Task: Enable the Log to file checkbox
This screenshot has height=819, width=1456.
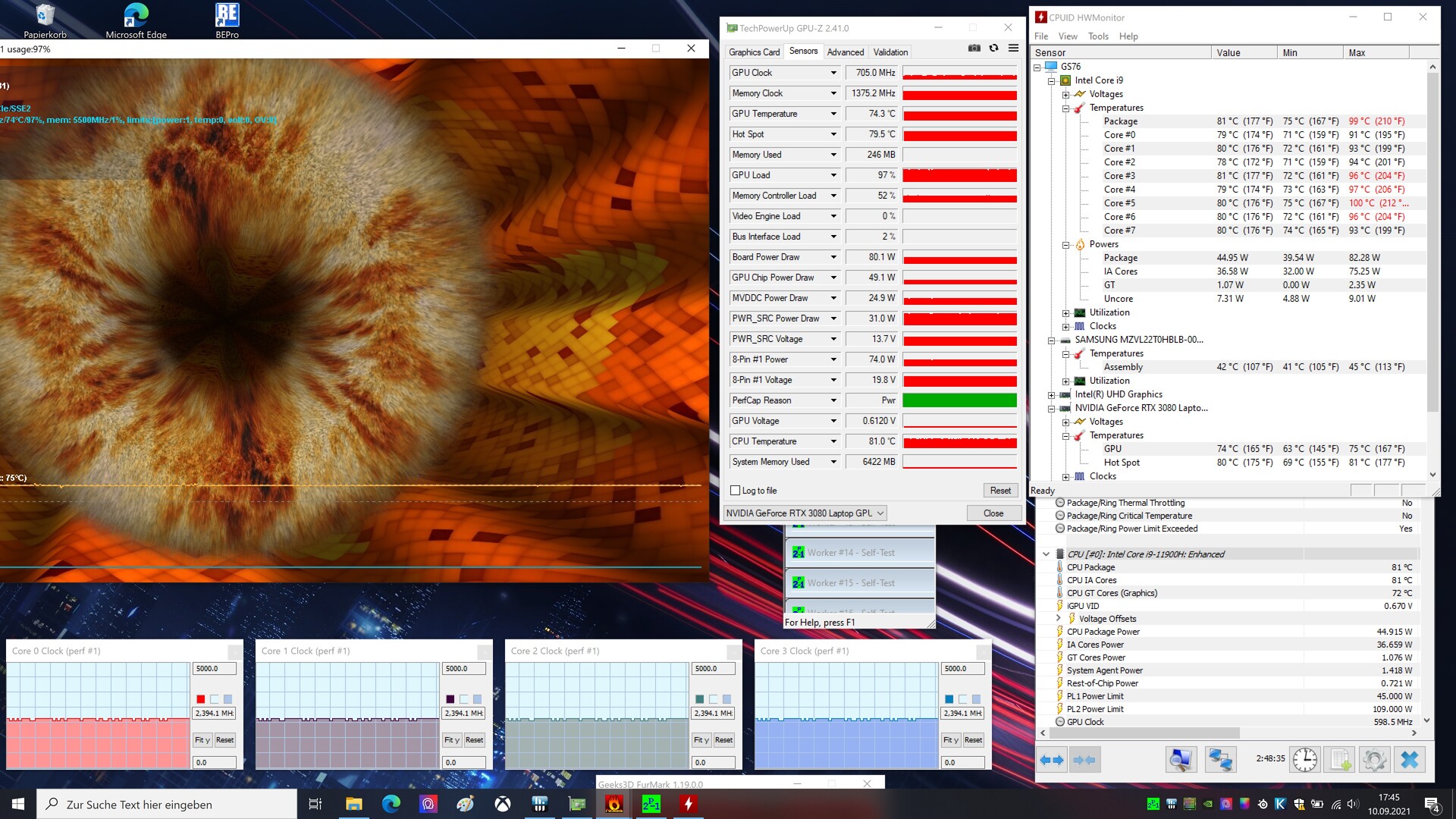Action: [x=735, y=491]
